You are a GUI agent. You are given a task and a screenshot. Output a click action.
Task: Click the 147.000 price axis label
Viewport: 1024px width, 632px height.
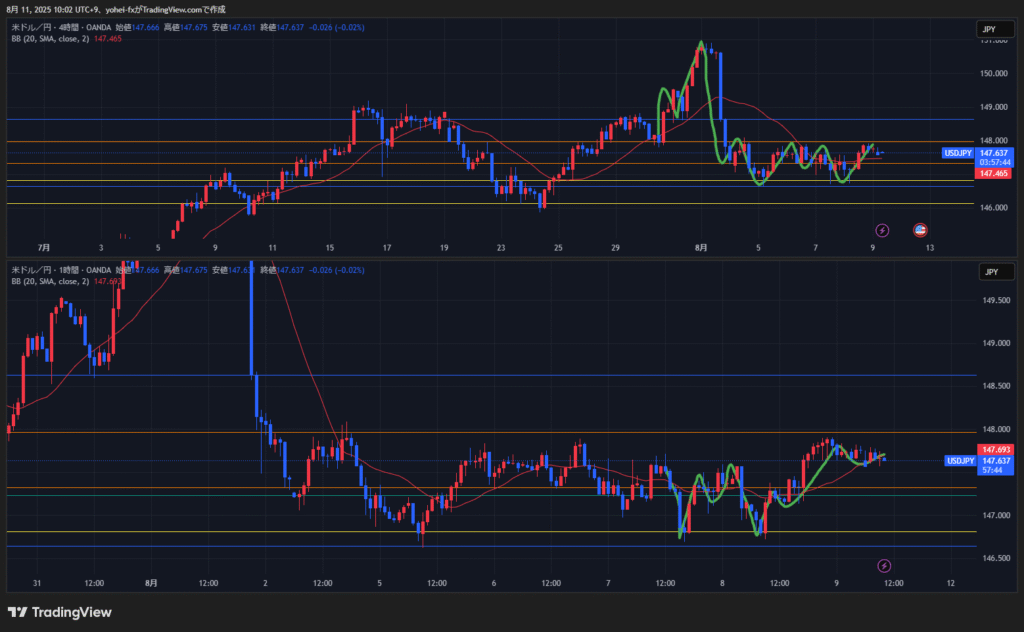[x=996, y=515]
